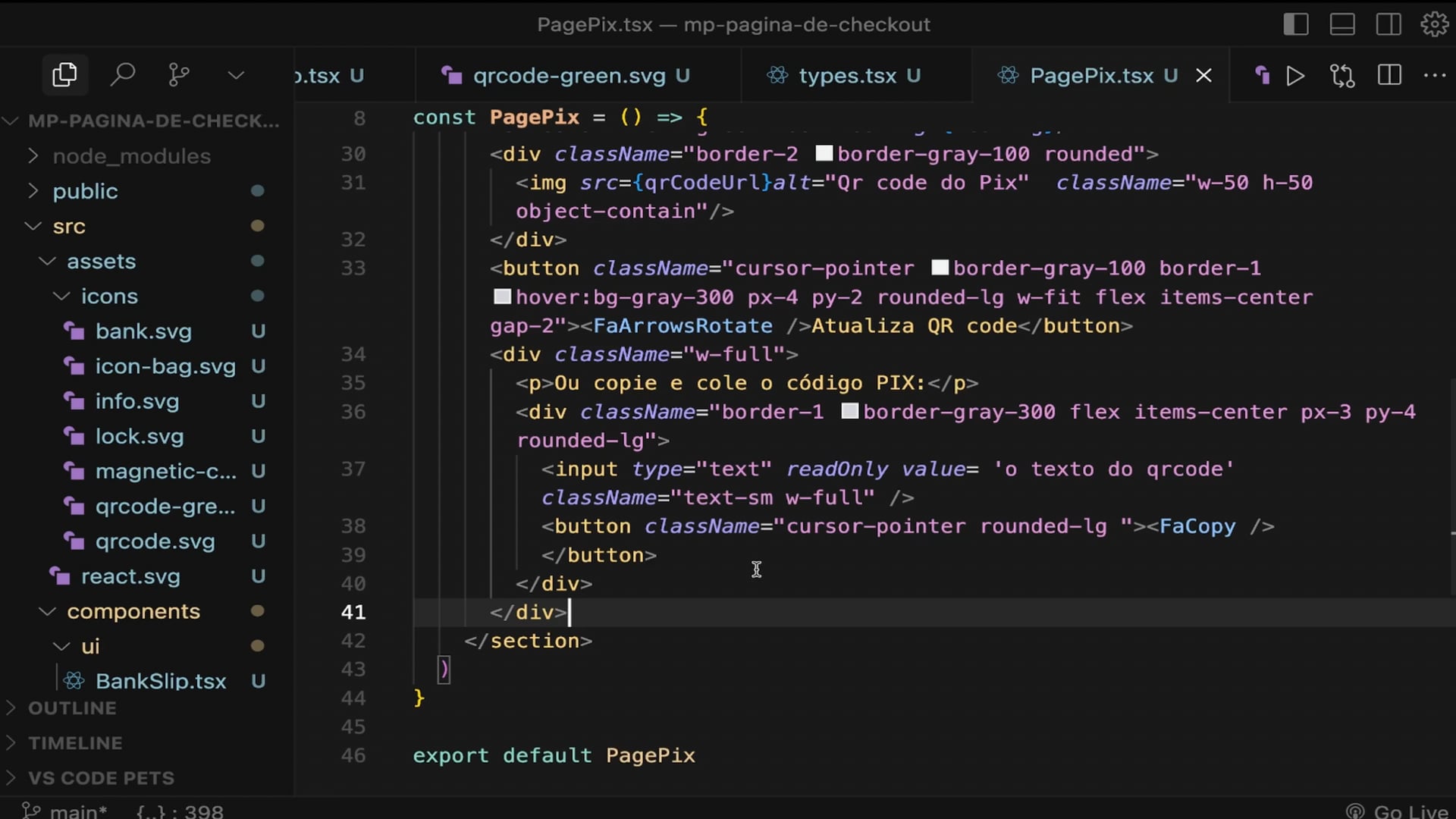This screenshot has width=1456, height=819.
Task: Open the Explorer view icon
Action: click(64, 75)
